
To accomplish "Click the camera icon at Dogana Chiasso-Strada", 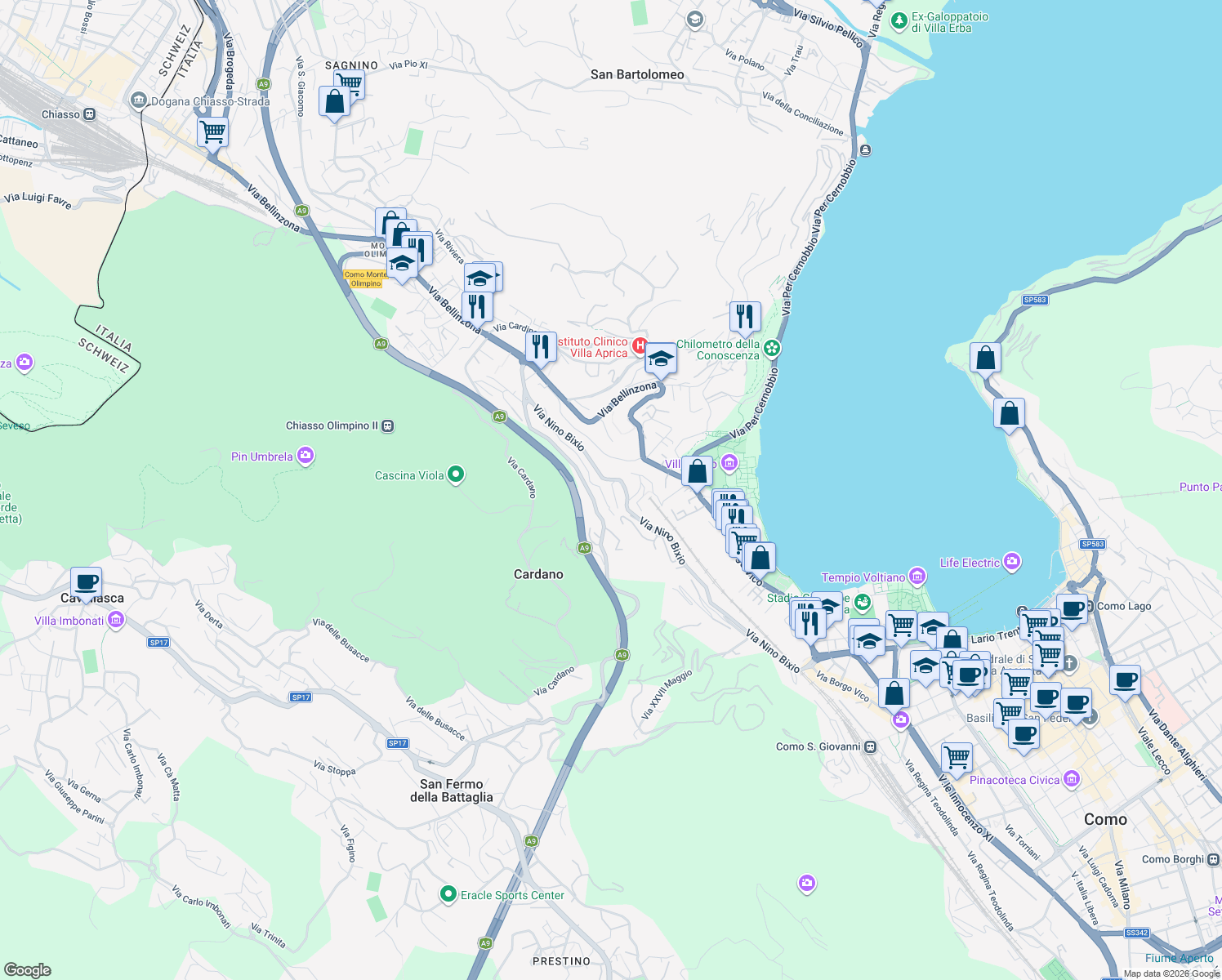I will (x=140, y=100).
